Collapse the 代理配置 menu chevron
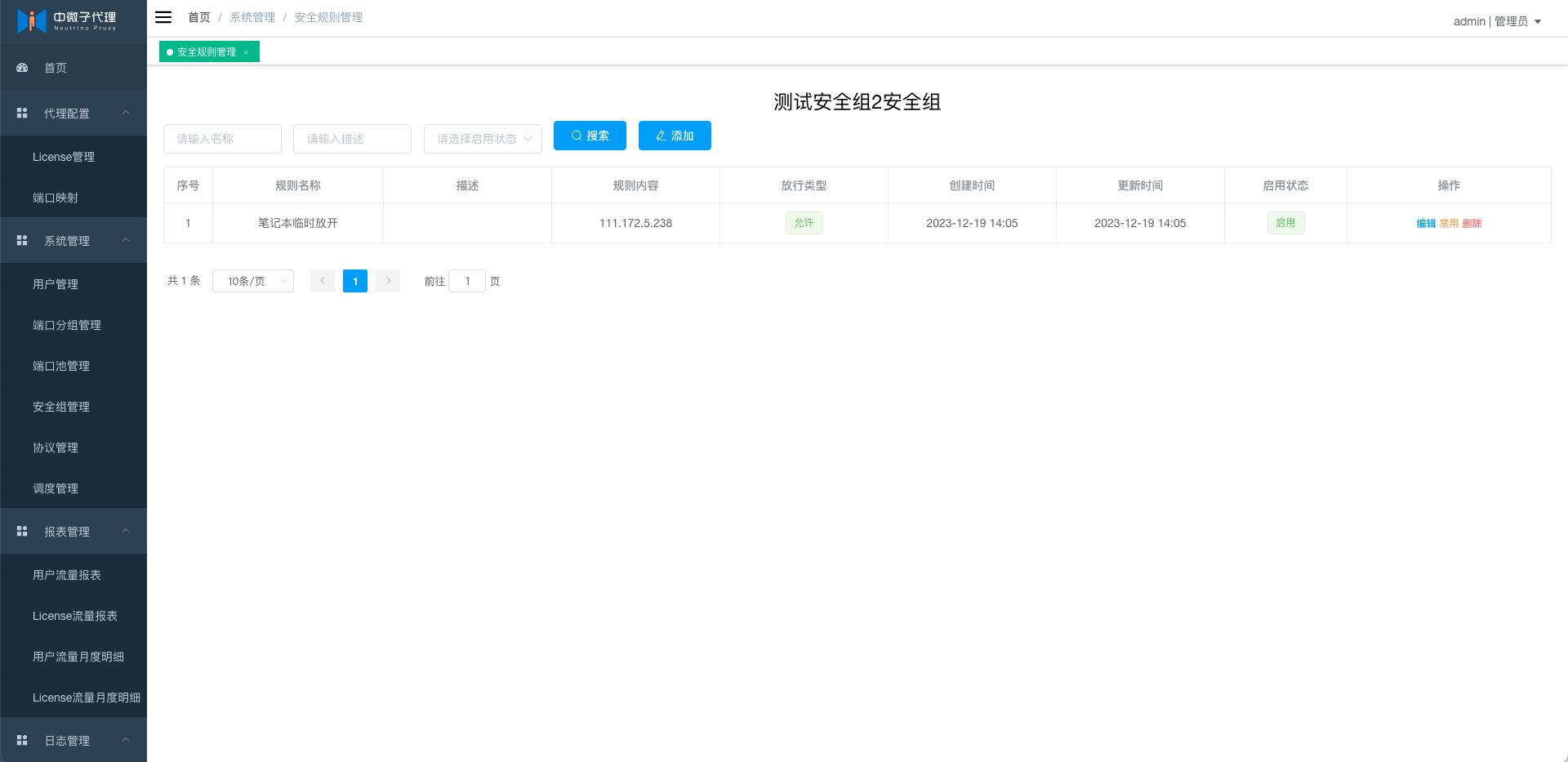This screenshot has width=1568, height=762. coord(126,113)
